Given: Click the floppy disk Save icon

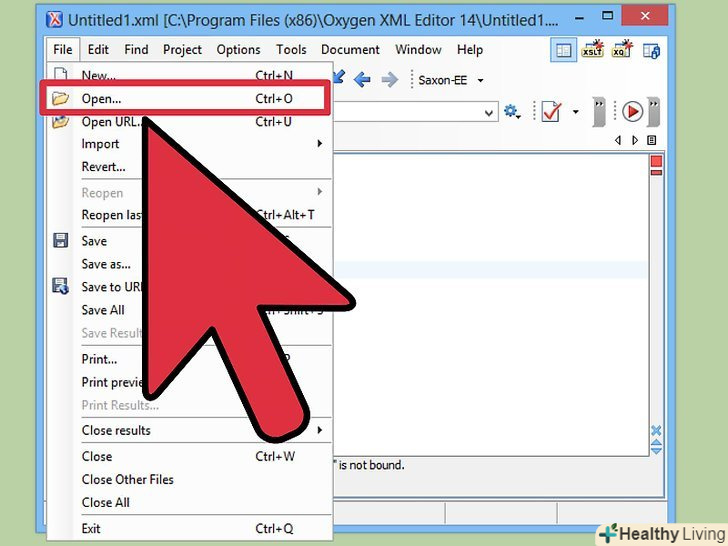Looking at the screenshot, I should pyautogui.click(x=61, y=240).
